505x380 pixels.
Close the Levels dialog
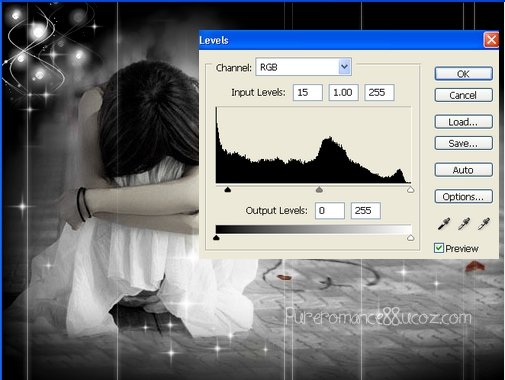(491, 40)
